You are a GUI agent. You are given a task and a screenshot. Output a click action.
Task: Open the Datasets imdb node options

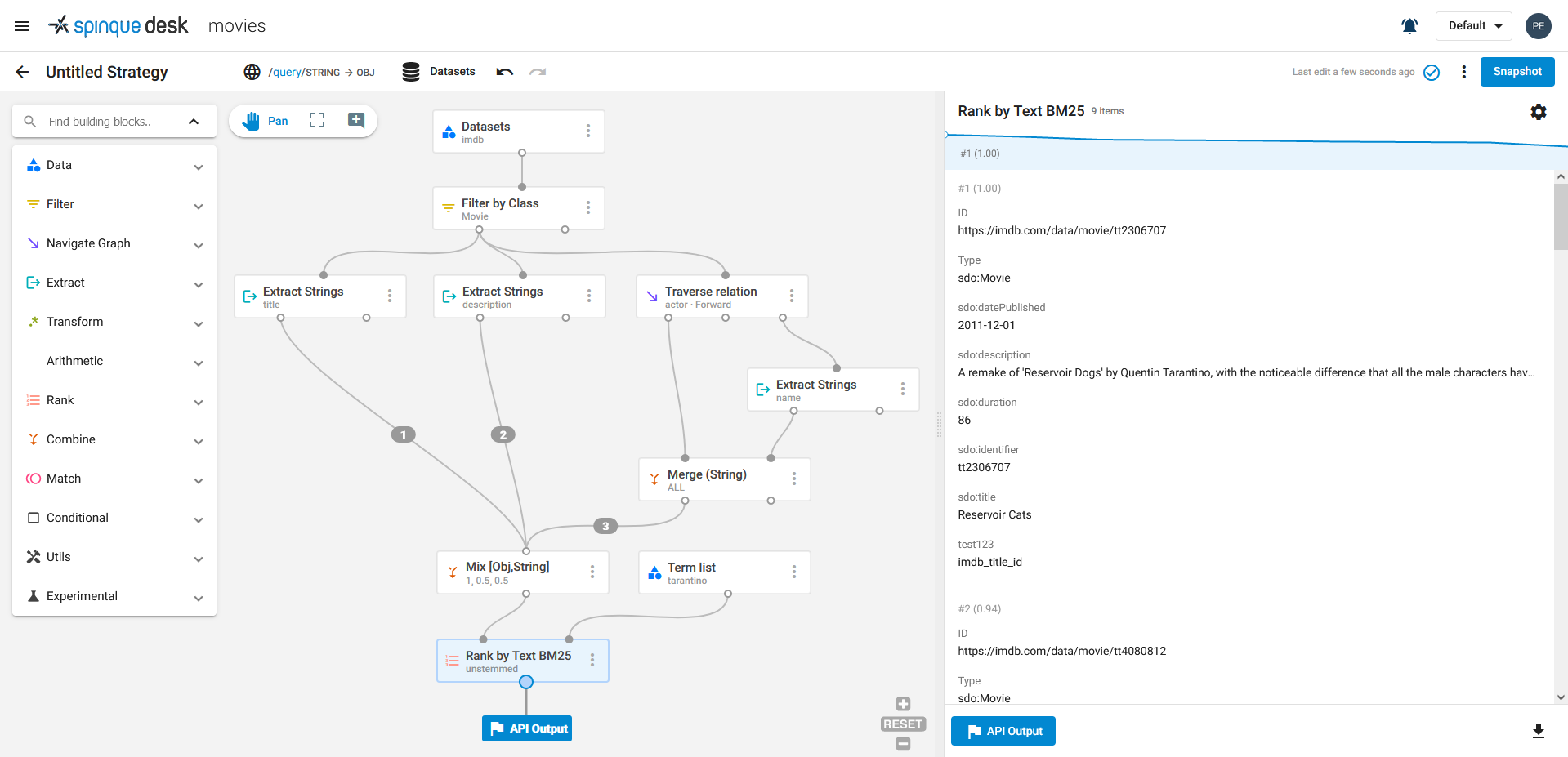click(x=588, y=131)
